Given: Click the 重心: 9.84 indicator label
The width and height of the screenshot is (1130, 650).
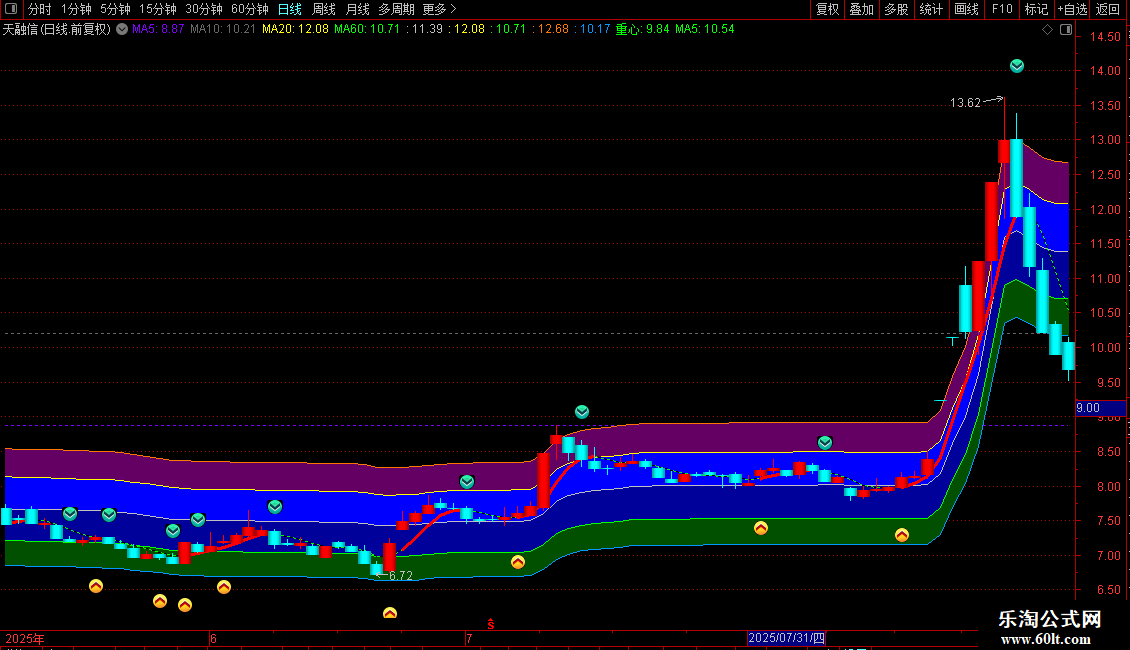Looking at the screenshot, I should (642, 30).
